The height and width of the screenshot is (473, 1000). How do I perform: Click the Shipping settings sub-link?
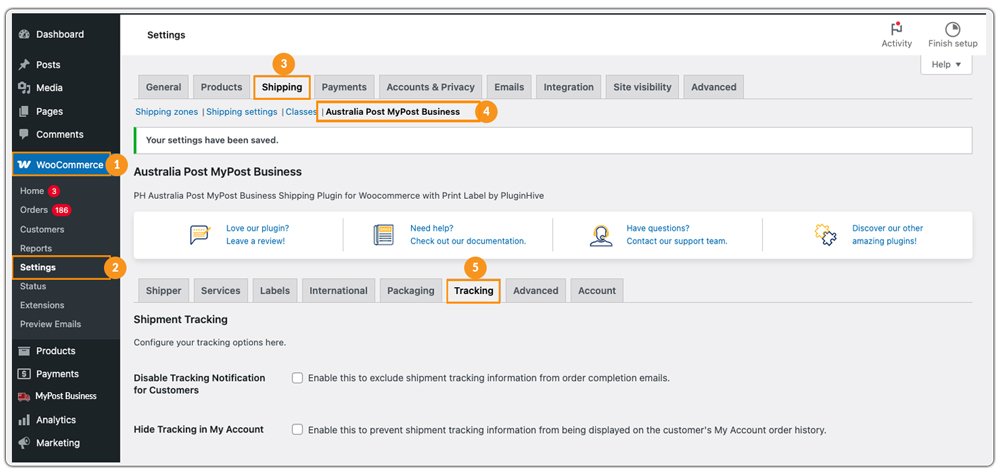(242, 112)
